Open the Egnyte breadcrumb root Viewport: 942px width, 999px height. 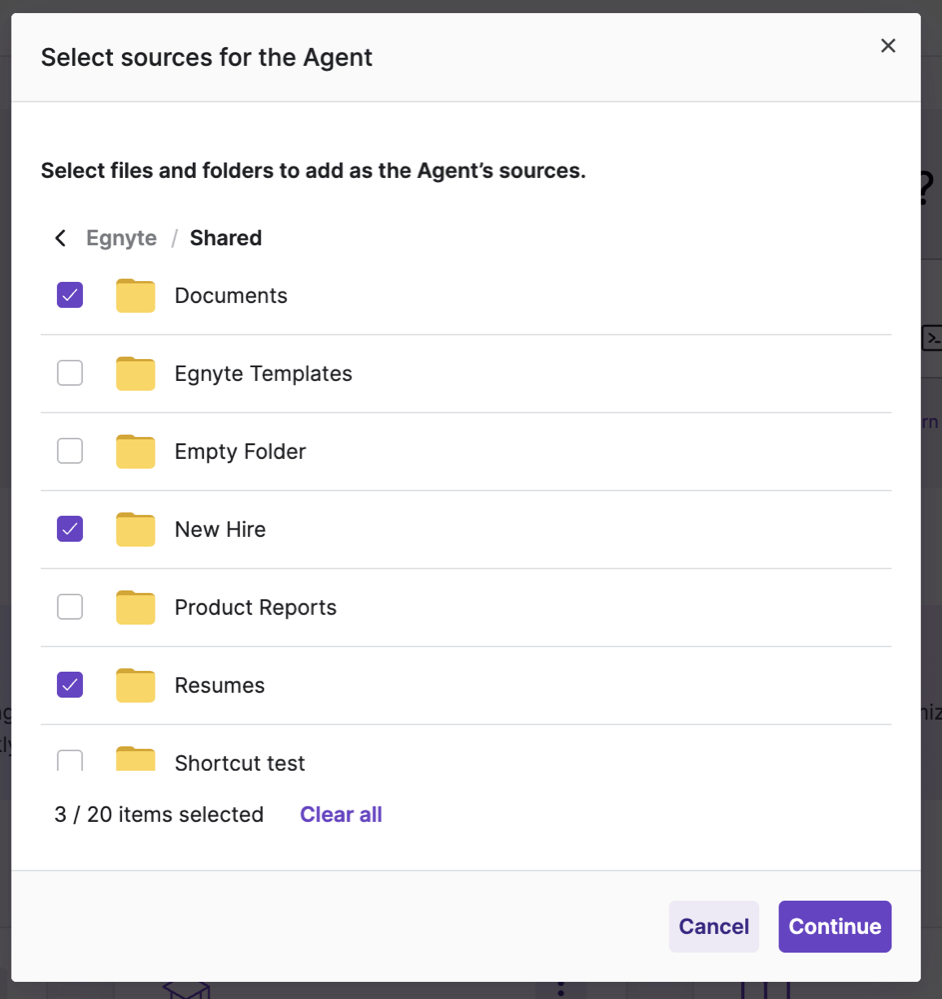click(x=121, y=238)
